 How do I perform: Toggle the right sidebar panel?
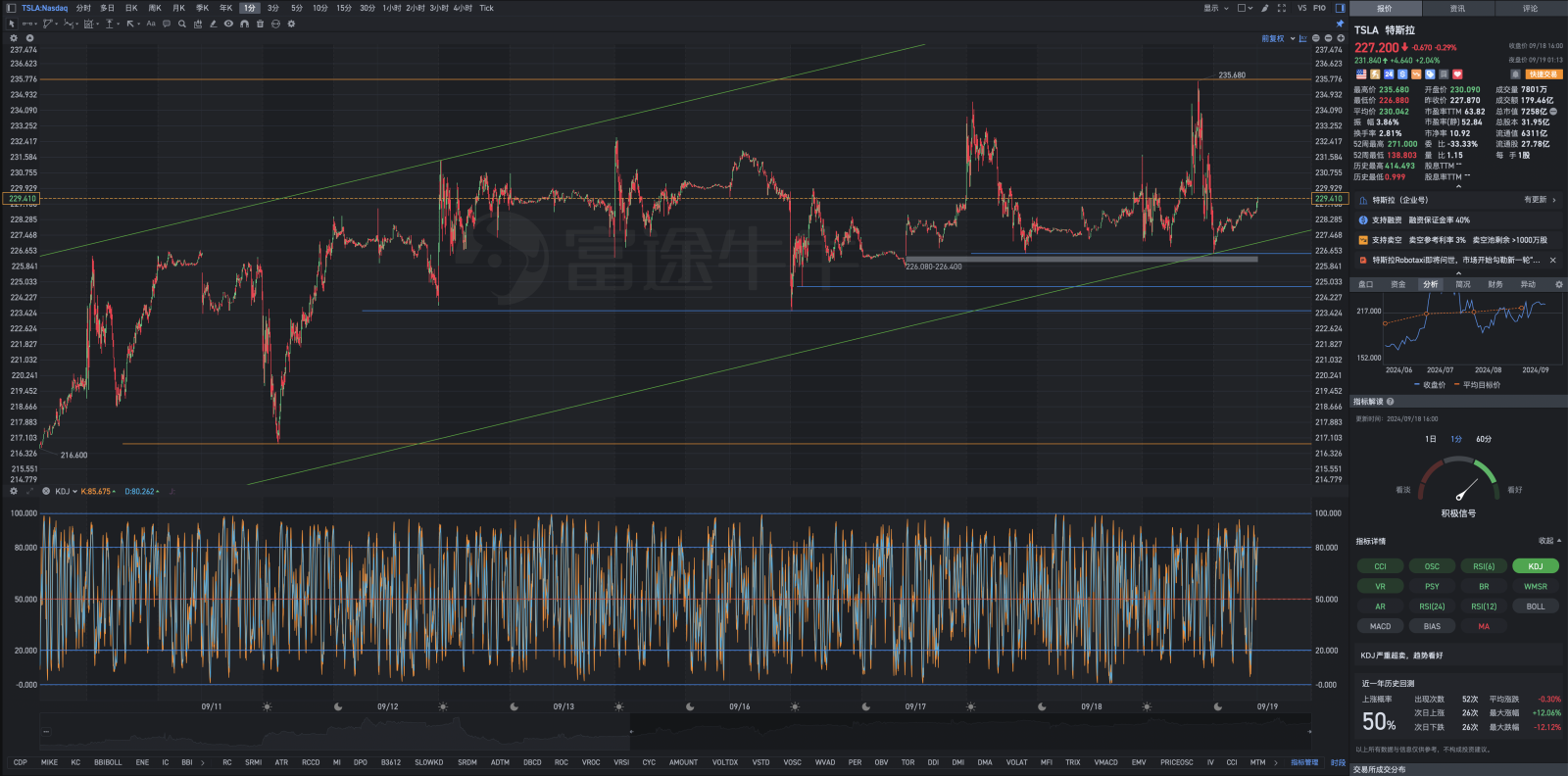[1340, 8]
